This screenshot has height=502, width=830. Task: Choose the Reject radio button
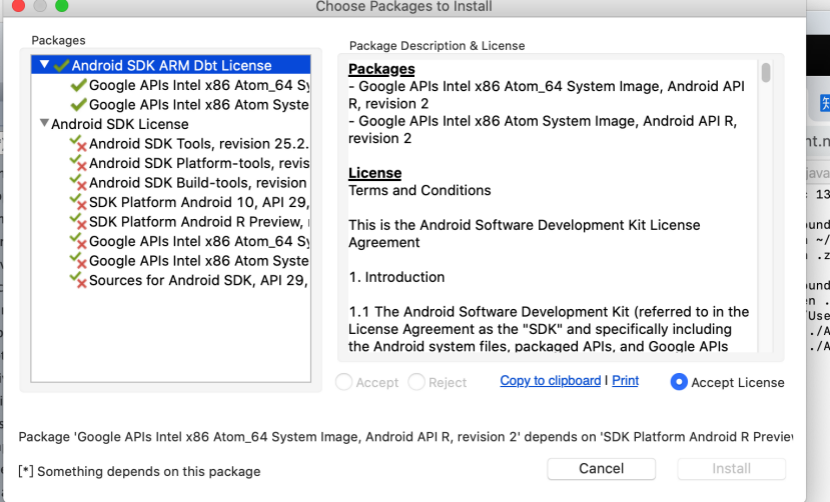(417, 382)
